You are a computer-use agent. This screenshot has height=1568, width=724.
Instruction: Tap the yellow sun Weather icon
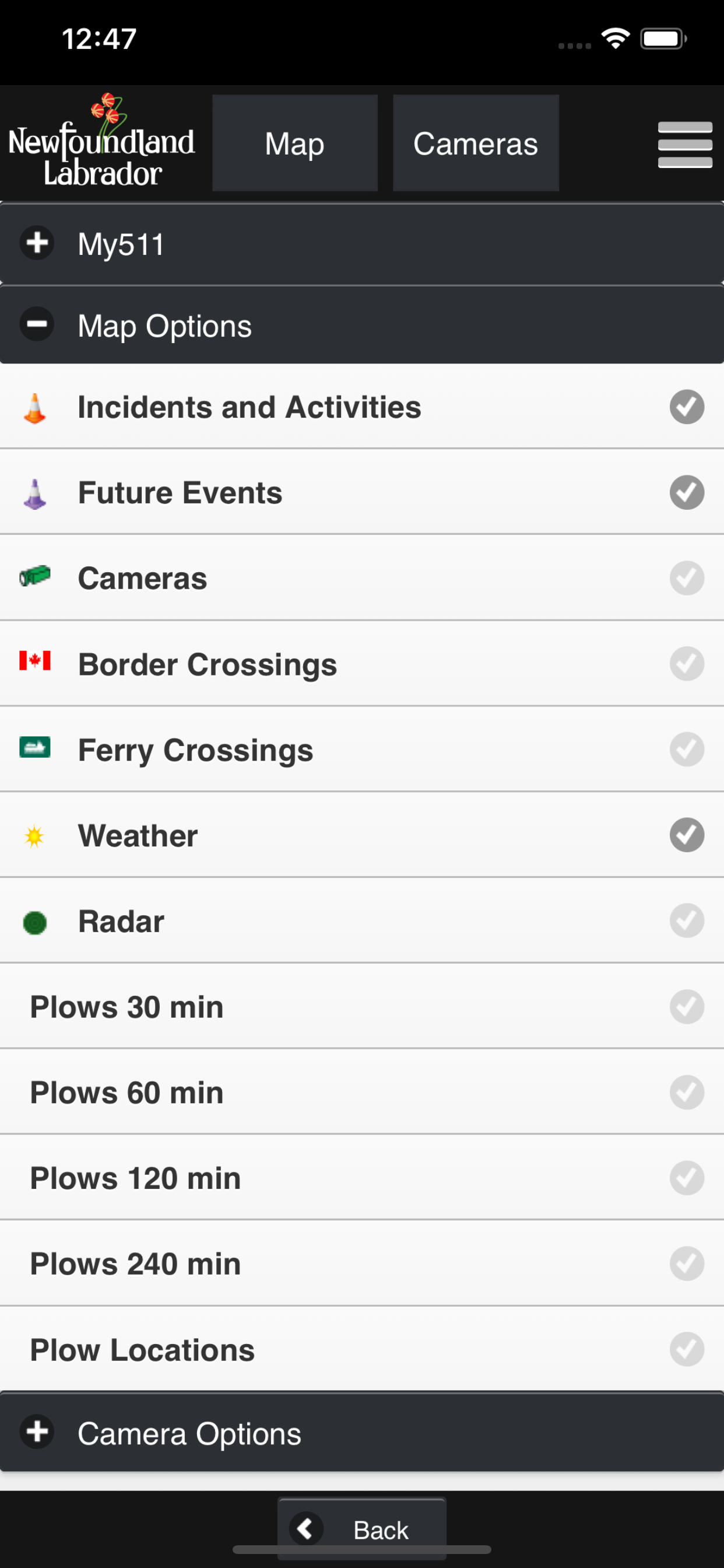point(34,836)
